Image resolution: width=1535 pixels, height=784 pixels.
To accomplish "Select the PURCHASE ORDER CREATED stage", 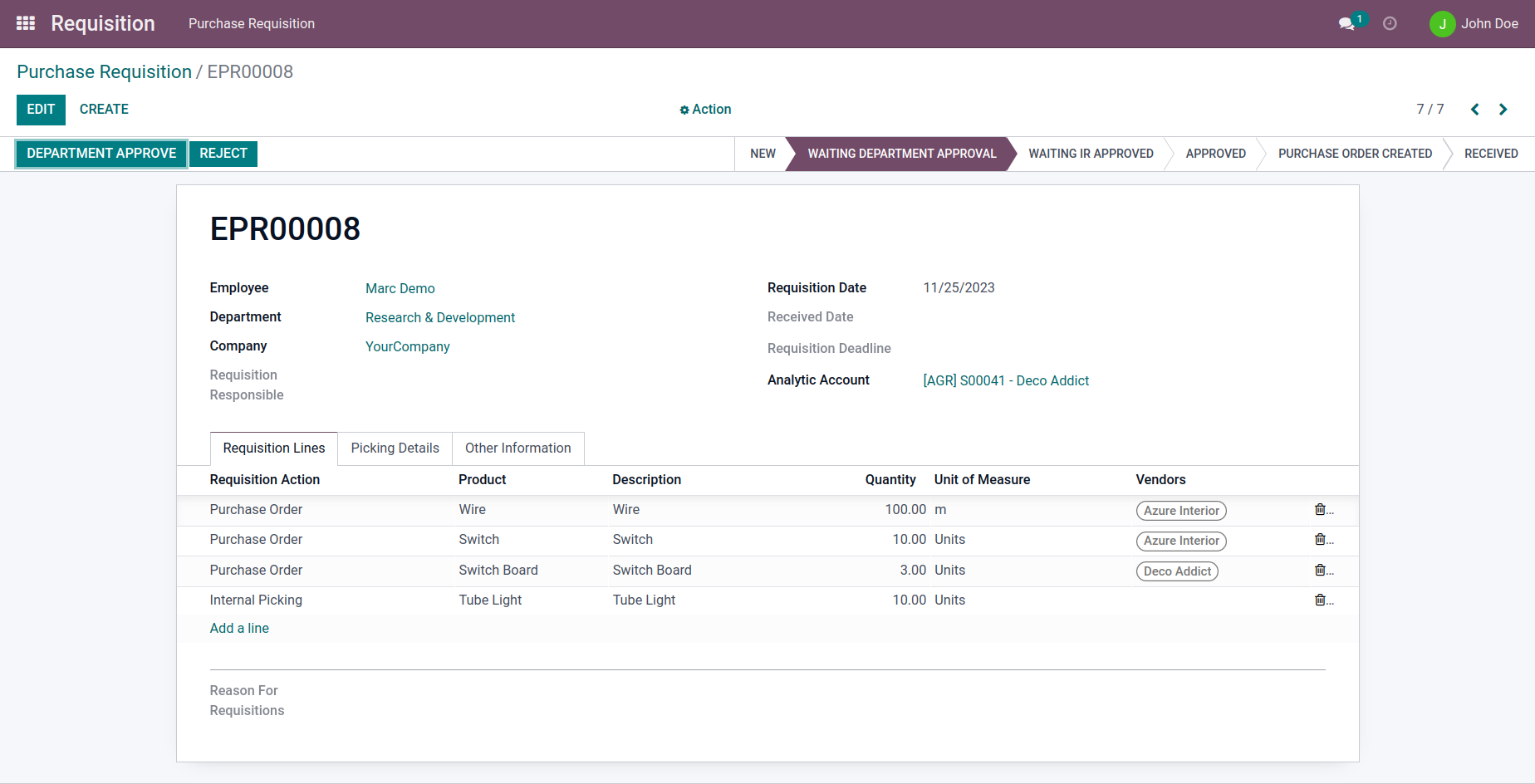I will click(x=1355, y=154).
